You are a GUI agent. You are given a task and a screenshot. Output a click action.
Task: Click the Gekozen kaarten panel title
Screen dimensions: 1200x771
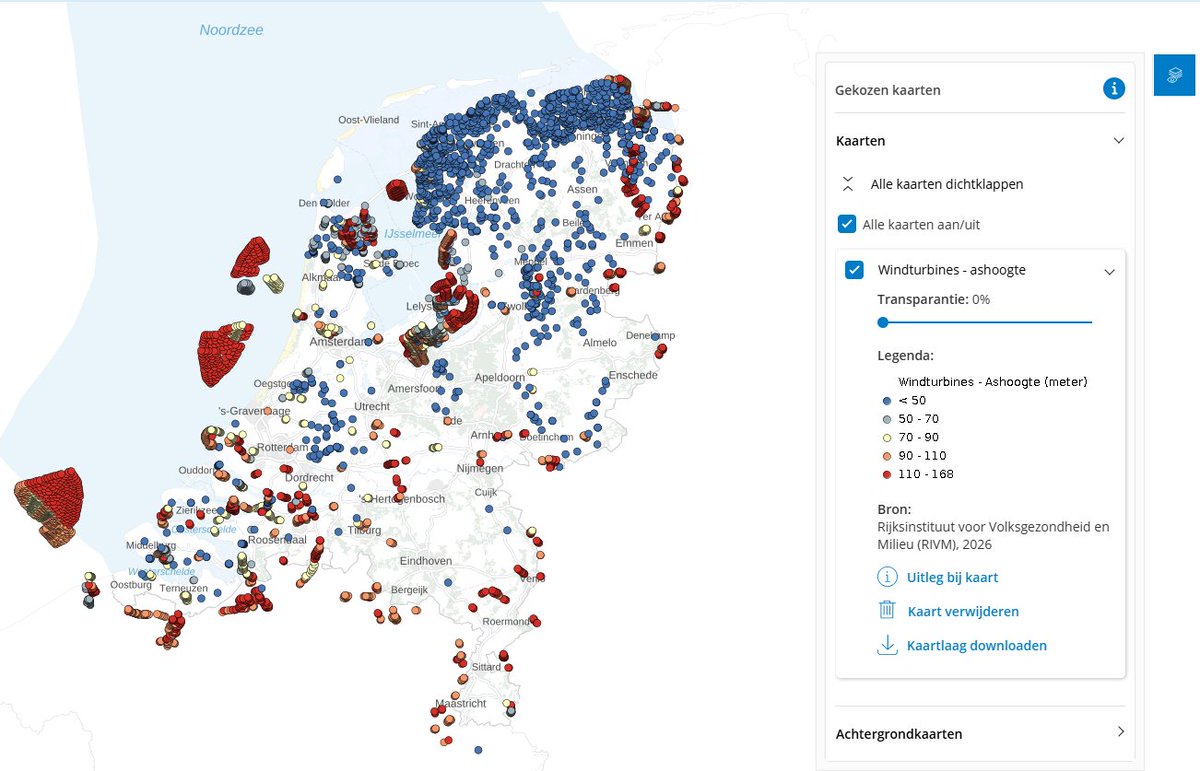coord(888,89)
